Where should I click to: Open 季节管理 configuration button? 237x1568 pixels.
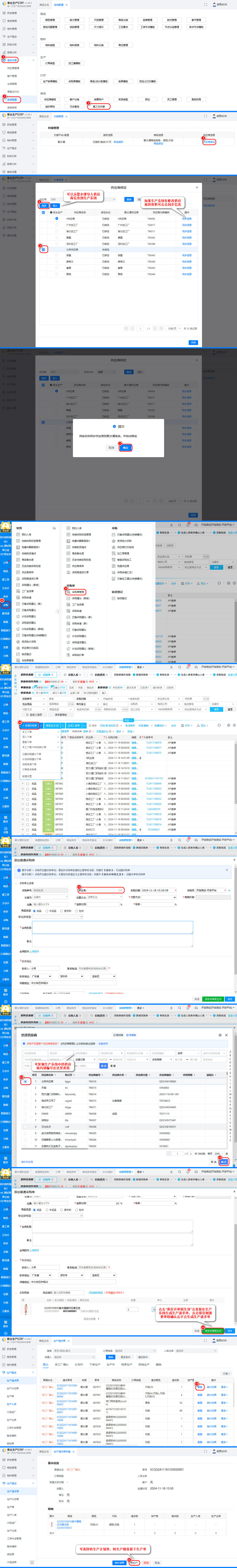click(x=196, y=20)
